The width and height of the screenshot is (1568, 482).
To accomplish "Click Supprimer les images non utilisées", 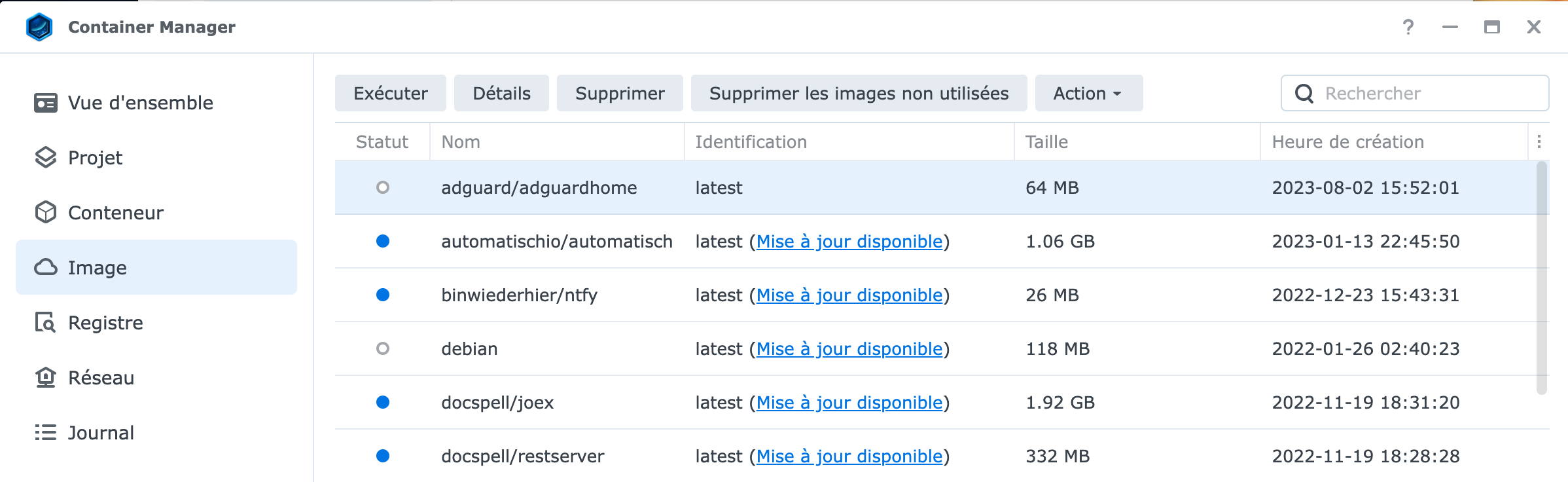I will (859, 93).
